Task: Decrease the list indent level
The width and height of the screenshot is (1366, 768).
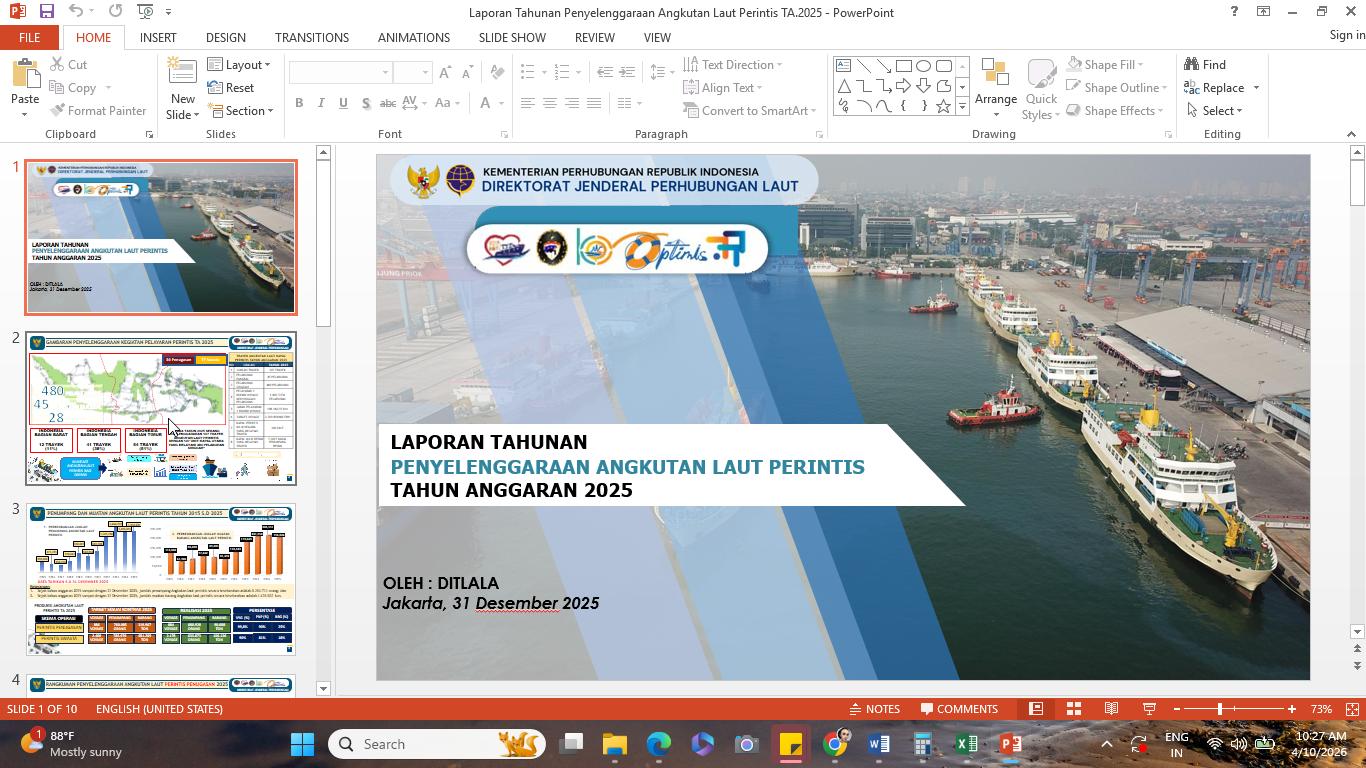Action: pos(605,72)
